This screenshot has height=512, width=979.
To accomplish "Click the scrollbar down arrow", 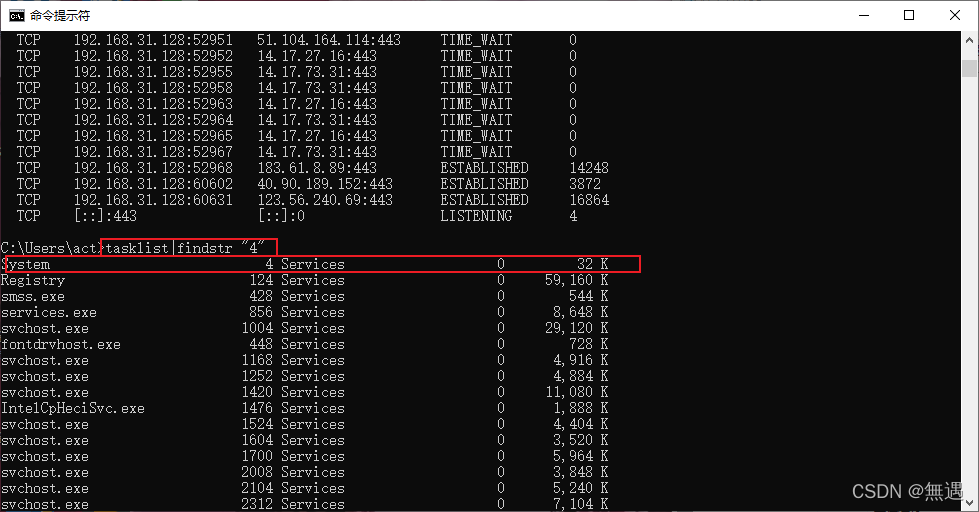I will pyautogui.click(x=969, y=502).
